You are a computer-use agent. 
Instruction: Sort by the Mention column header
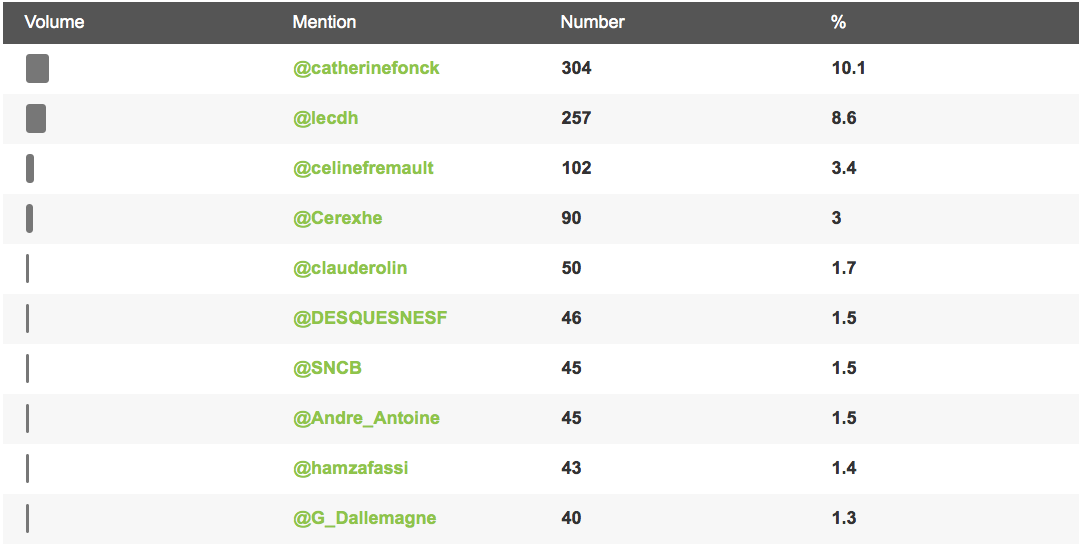pyautogui.click(x=324, y=22)
